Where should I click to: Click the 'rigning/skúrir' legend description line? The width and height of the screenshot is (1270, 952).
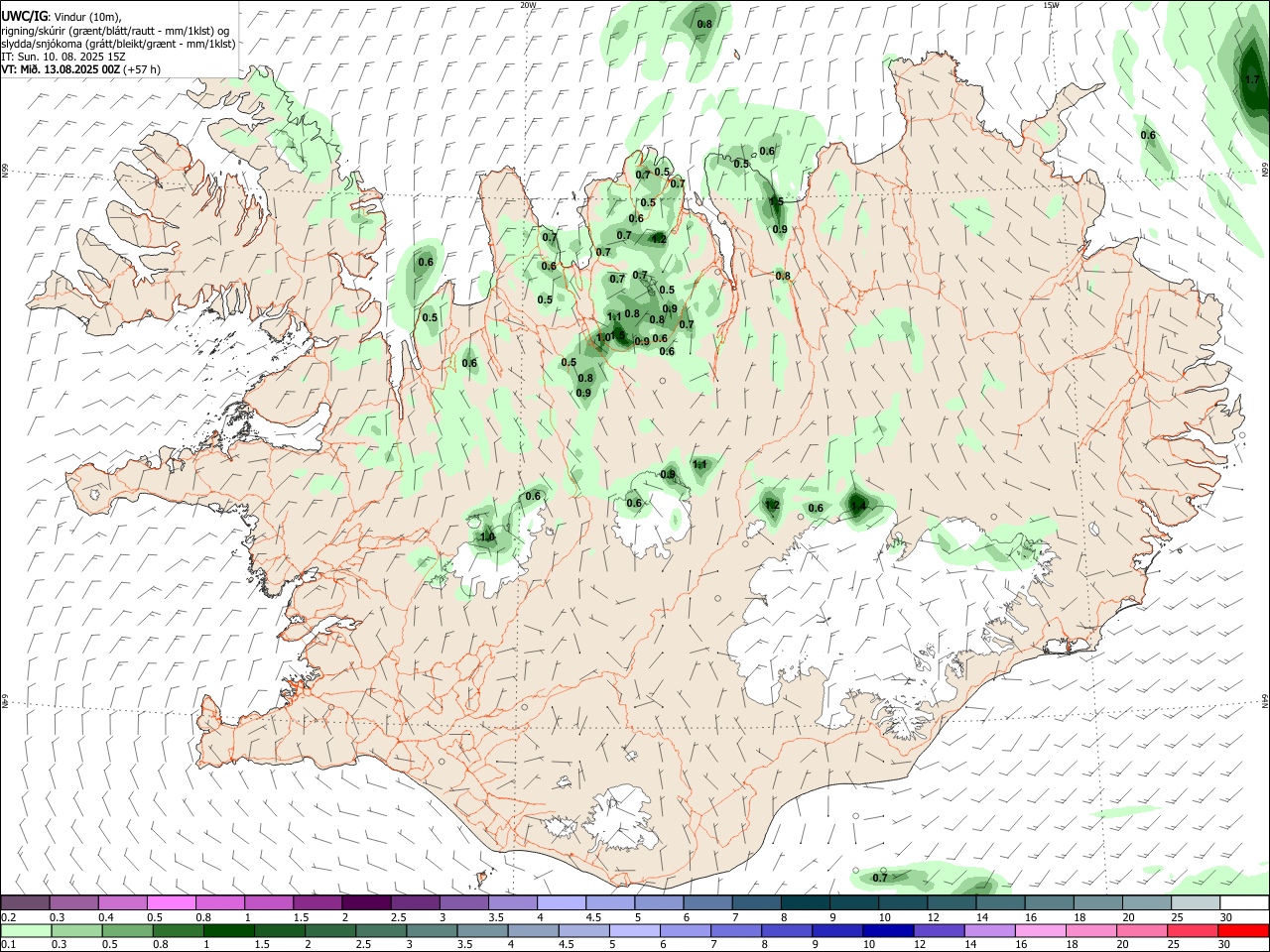[x=116, y=30]
